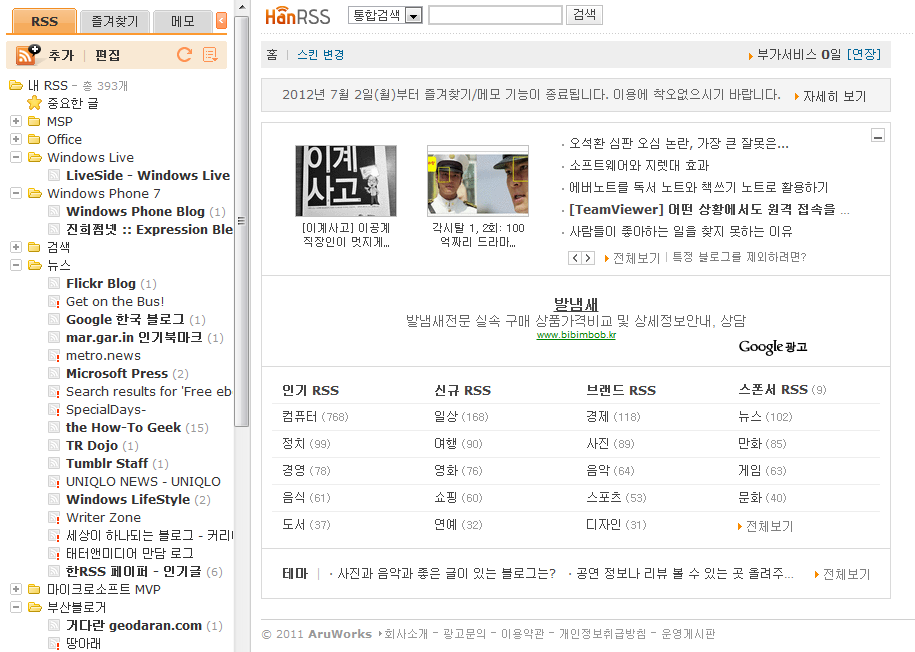Image resolution: width=915 pixels, height=652 pixels.
Task: Show previous recommended posts with left arrow
Action: click(575, 258)
